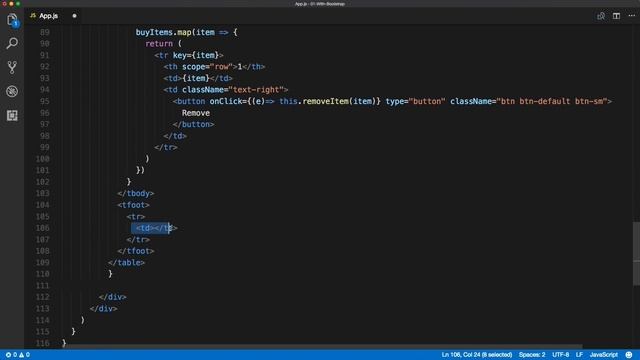Click "btn btn-default btn-sm" string
The image size is (640, 360).
tap(552, 101)
